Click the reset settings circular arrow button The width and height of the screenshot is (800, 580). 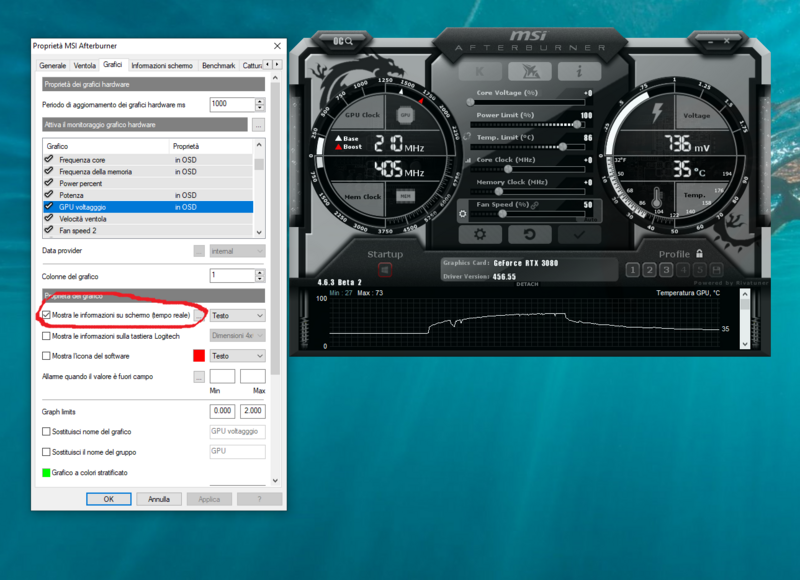click(x=530, y=235)
